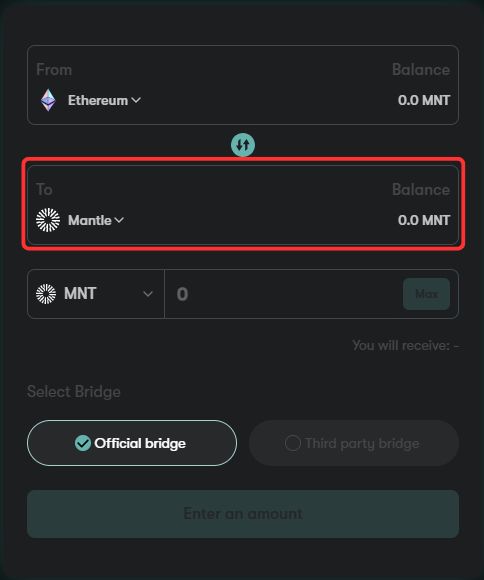Click the Mantle sunburst logo in To section

pos(48,220)
